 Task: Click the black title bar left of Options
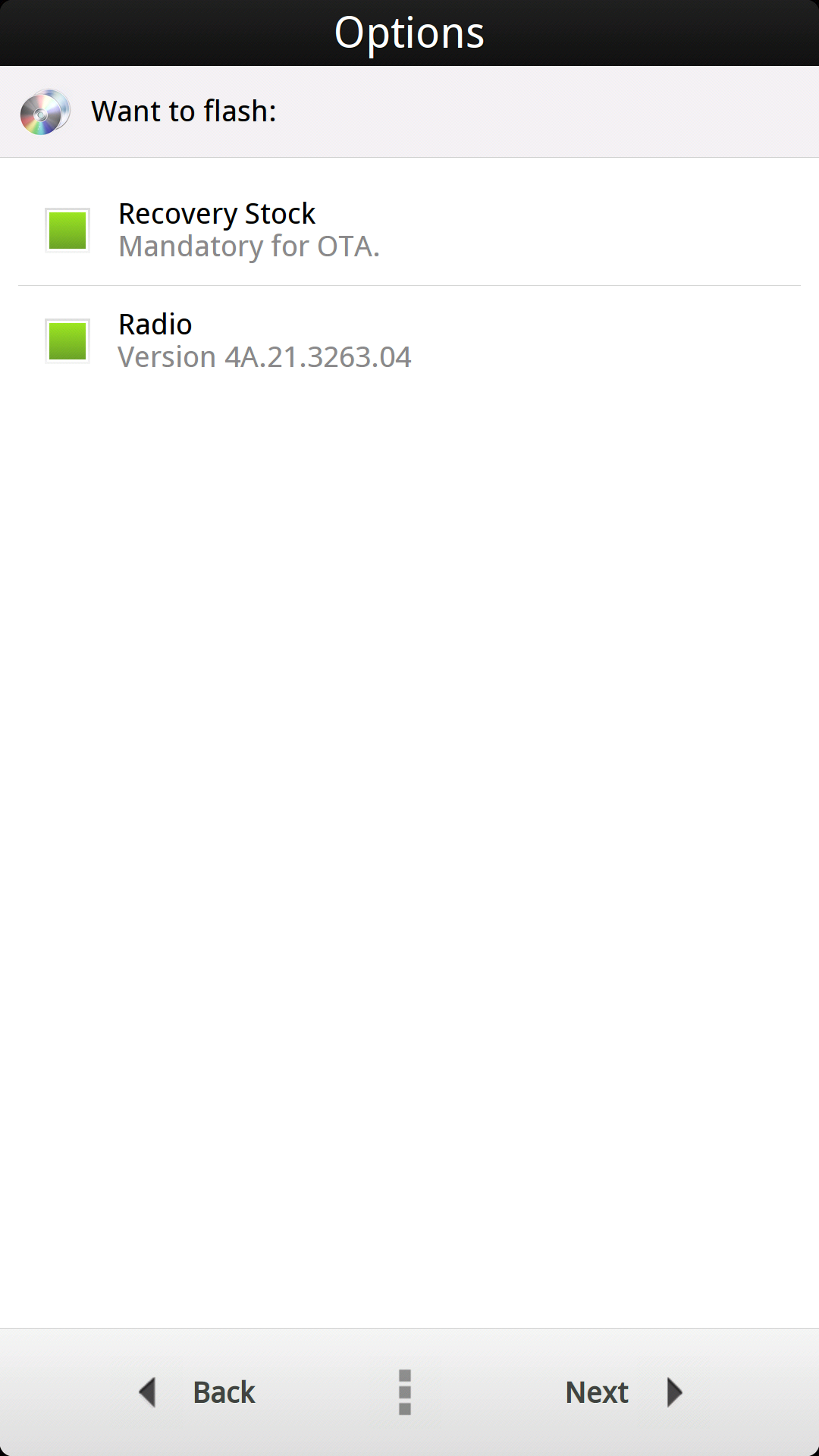point(167,33)
